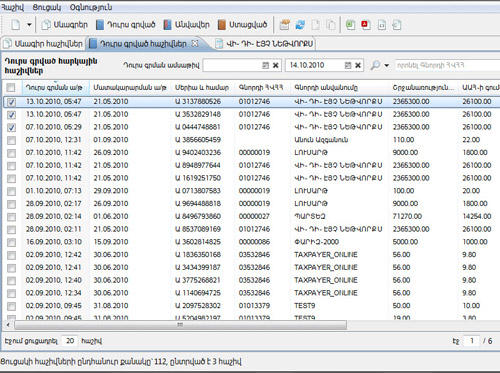Open the Ցուցակ menu
Image resolution: width=500 pixels, height=373 pixels.
(47, 7)
